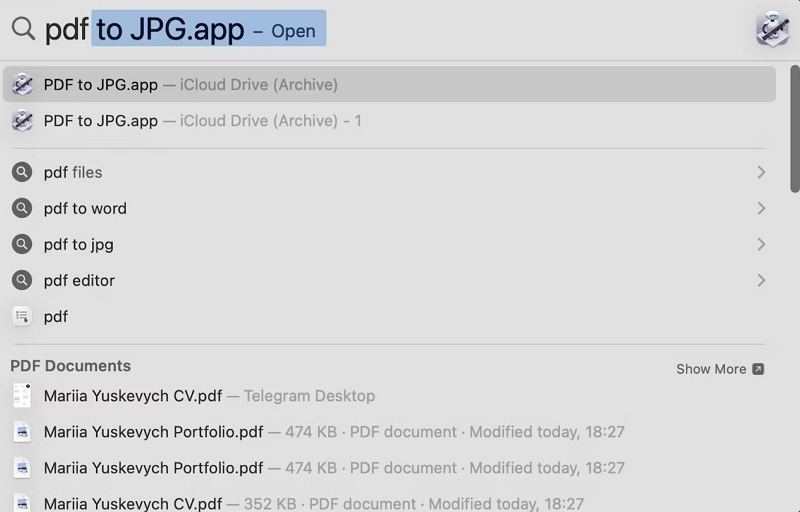800x512 pixels.
Task: Expand the chevron on the "pdf to jpg" row
Action: [761, 244]
